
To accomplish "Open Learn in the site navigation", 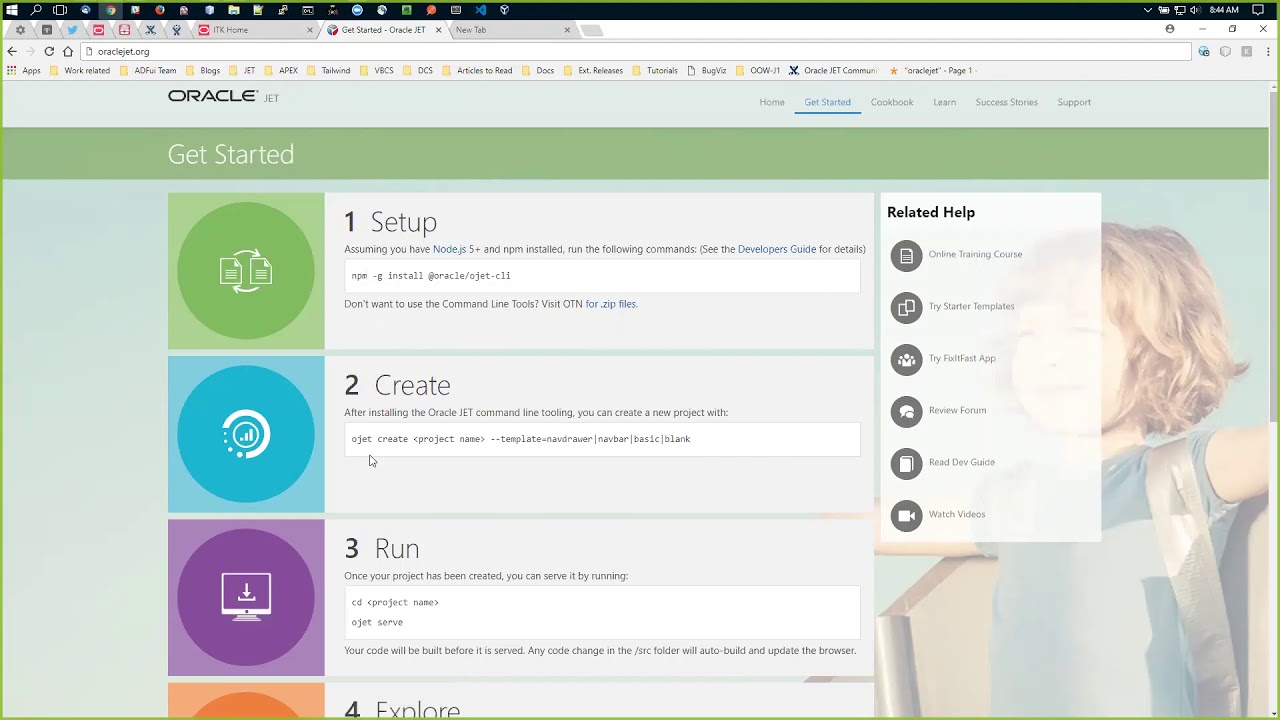I will tap(945, 102).
